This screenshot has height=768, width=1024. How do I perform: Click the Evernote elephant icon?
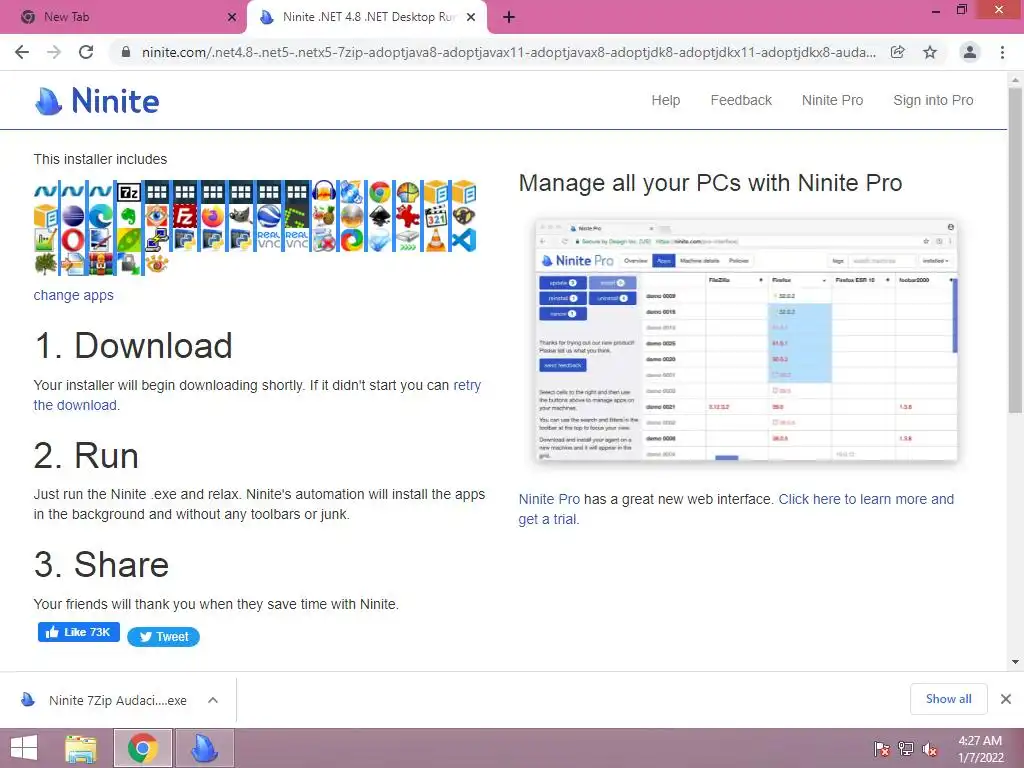coord(128,216)
